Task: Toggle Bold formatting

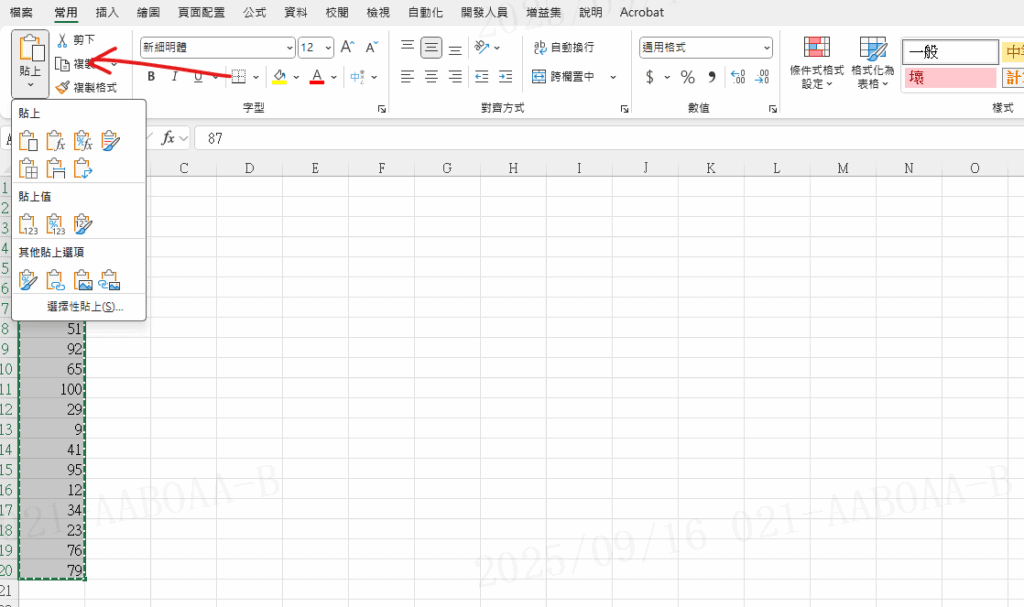Action: tap(152, 77)
